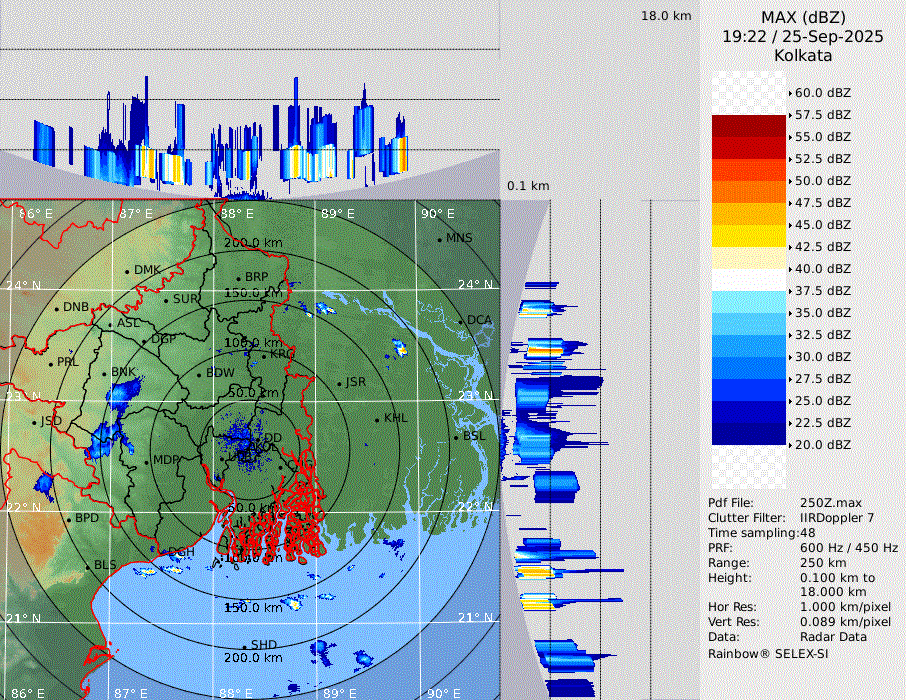Select the BDW station dot

tap(200, 374)
